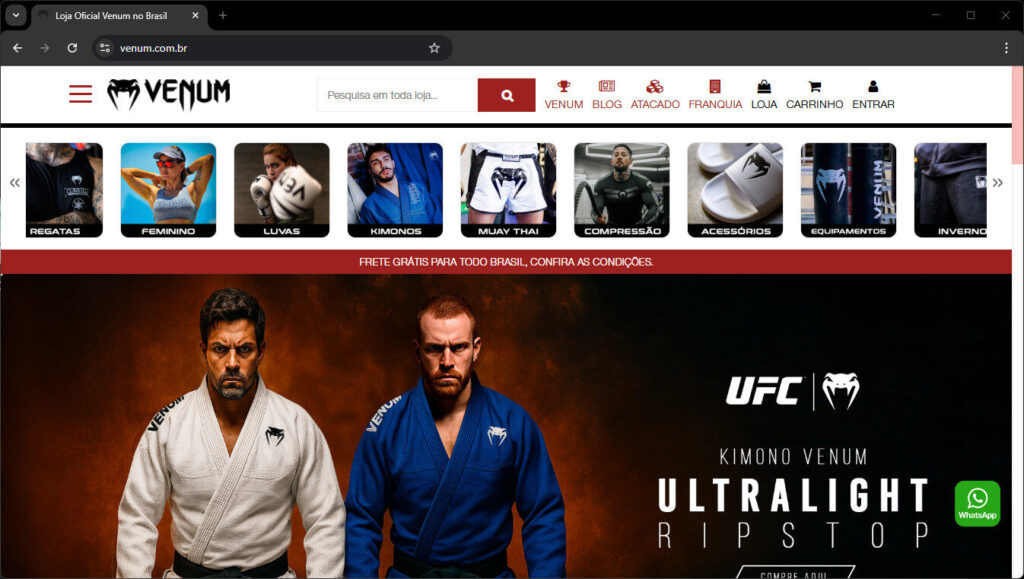Image resolution: width=1024 pixels, height=579 pixels.
Task: Open the CARRINHO shopping cart
Action: [x=814, y=95]
